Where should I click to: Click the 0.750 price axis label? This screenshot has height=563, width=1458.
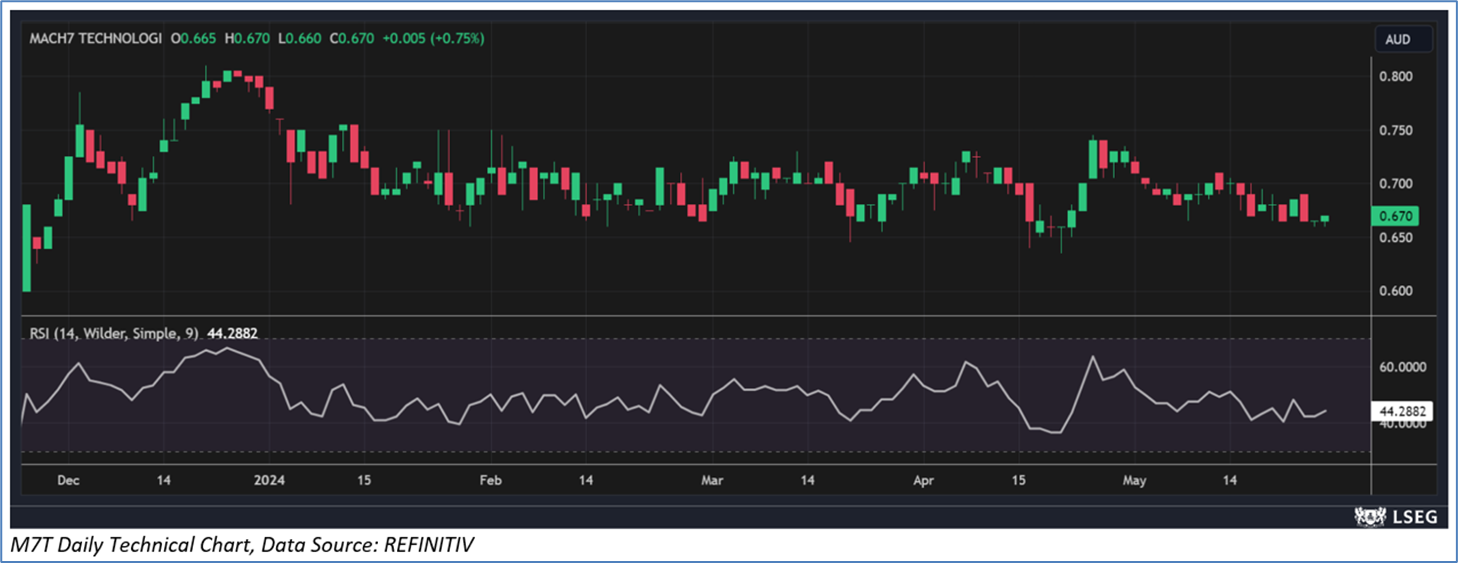click(x=1397, y=131)
